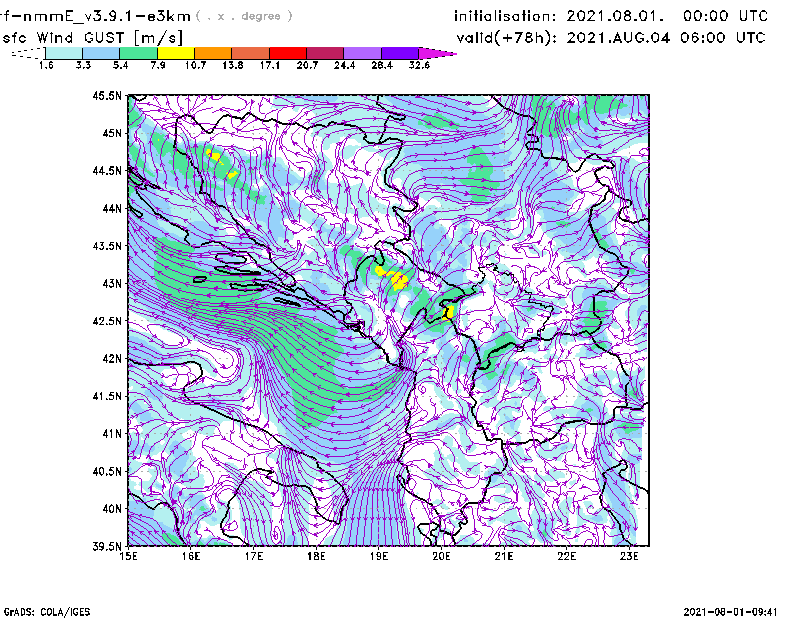
Task: Click the light cyan legend swatch
Action: (x=64, y=53)
